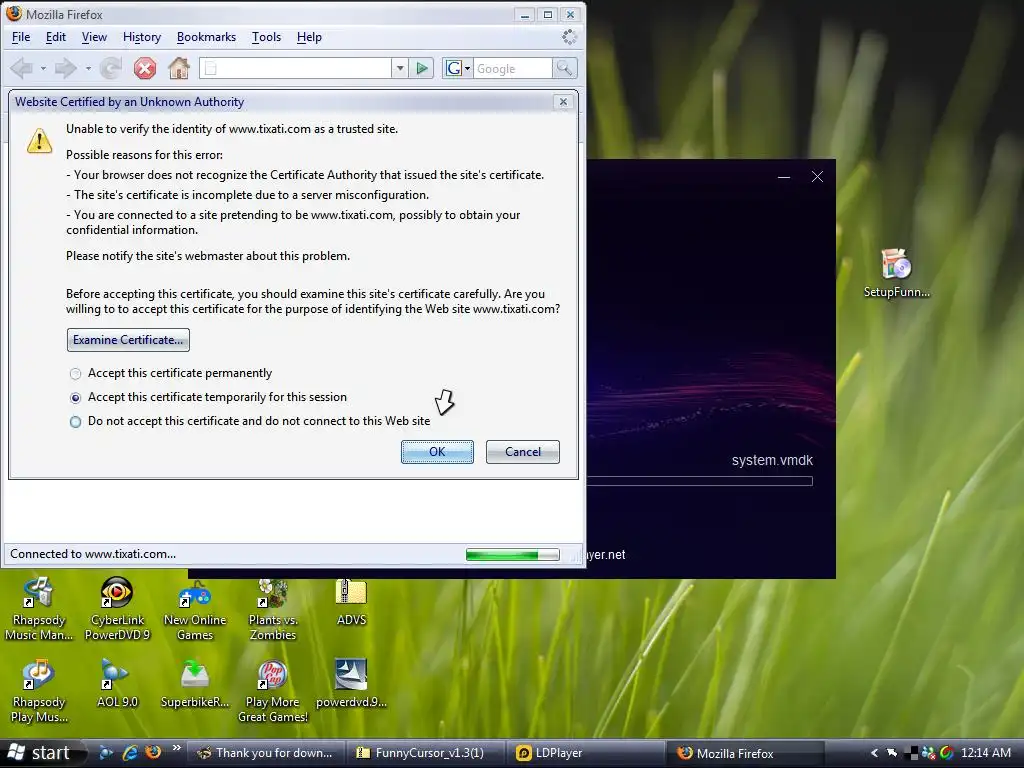Select the New Online Games desktop icon
Viewport: 1024px width, 768px height.
pos(195,608)
